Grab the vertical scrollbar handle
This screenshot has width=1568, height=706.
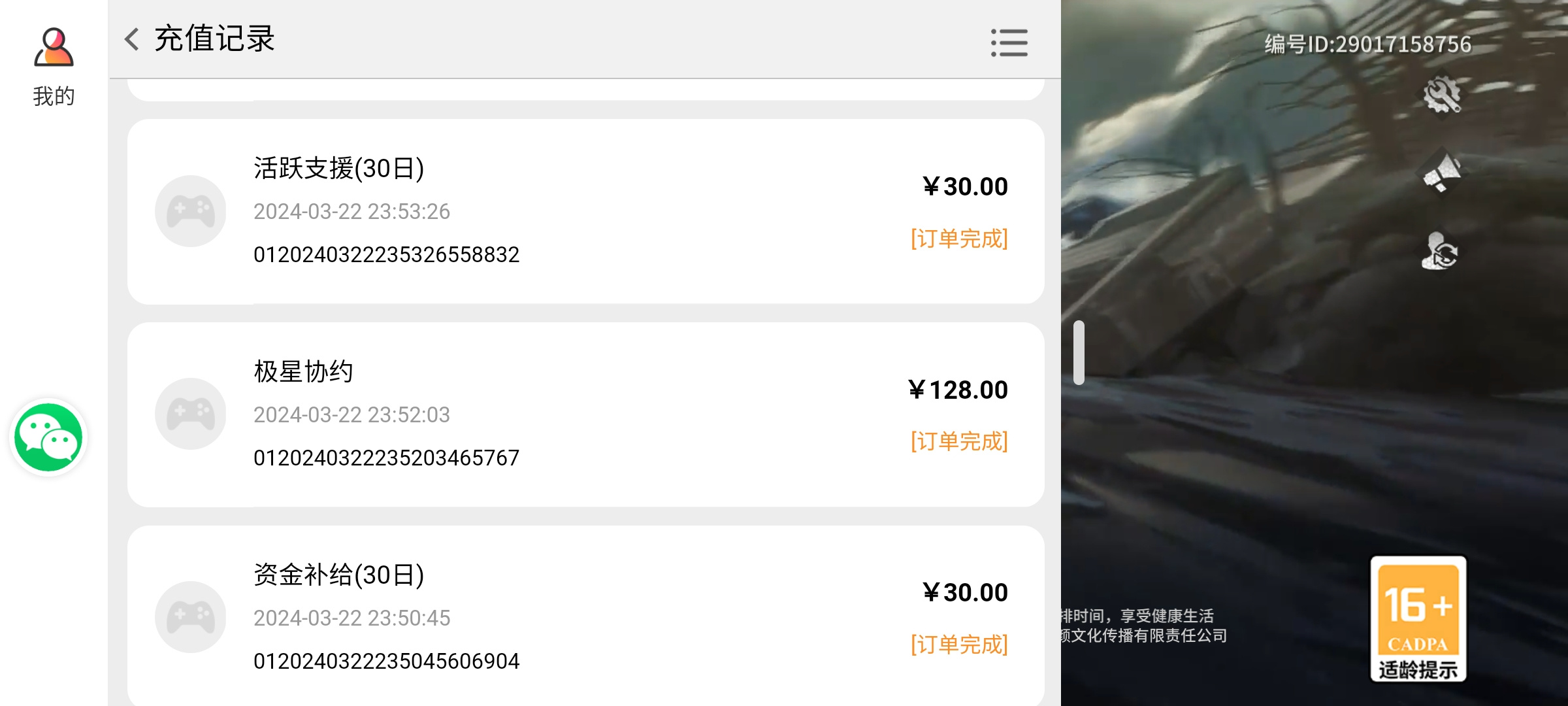click(x=1079, y=352)
